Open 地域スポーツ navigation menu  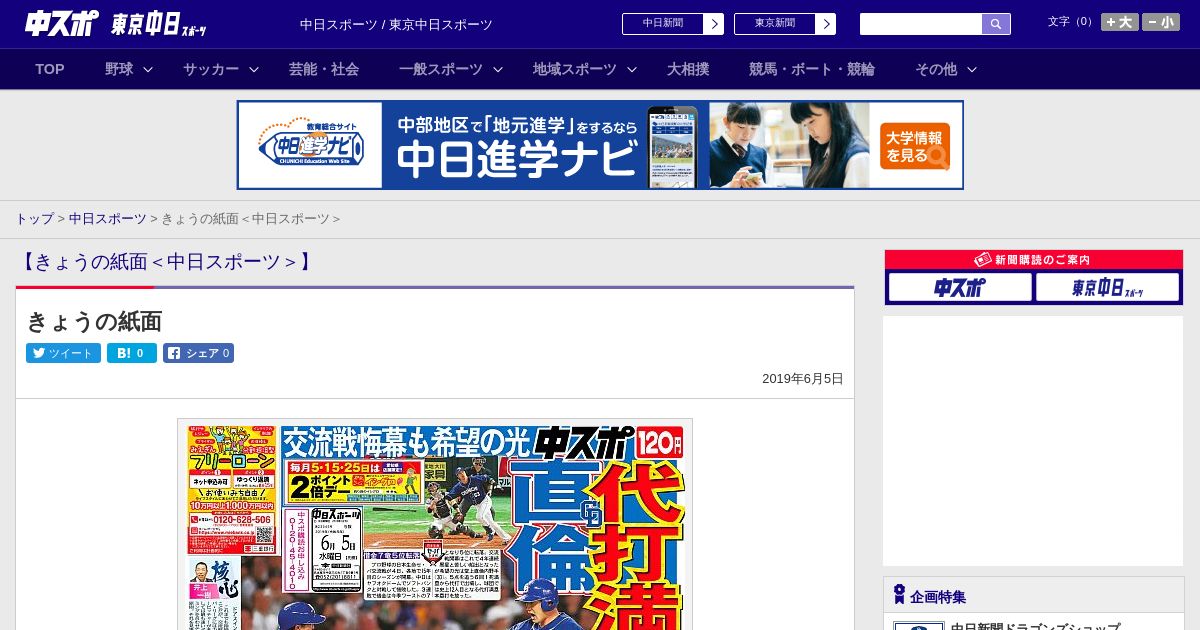click(575, 69)
